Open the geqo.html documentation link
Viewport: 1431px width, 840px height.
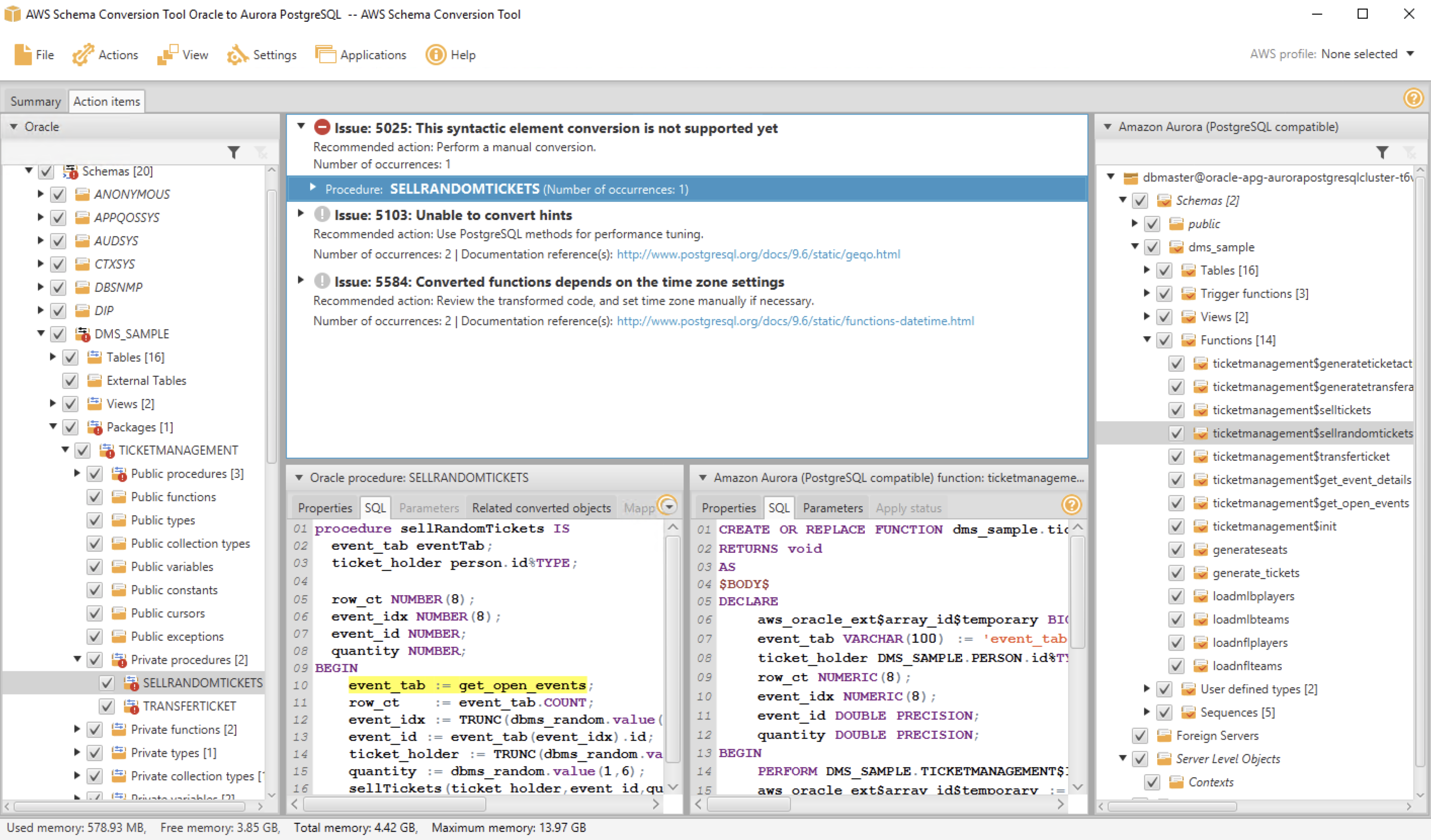(x=759, y=254)
